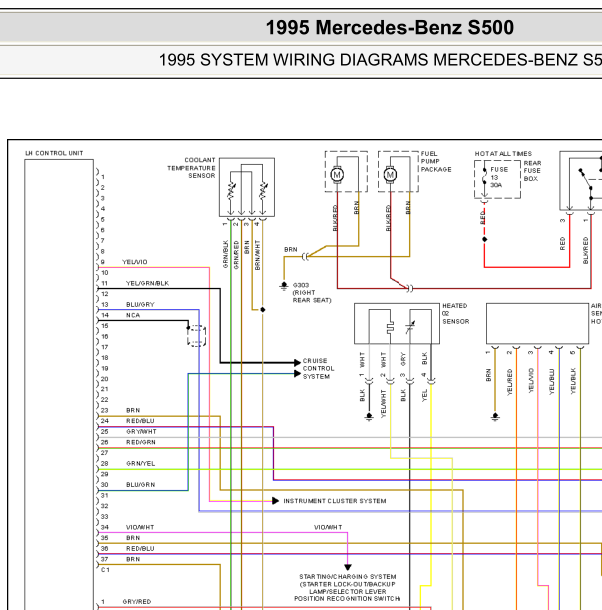Click the vertical "YEL/WHT" wire label

(383, 404)
